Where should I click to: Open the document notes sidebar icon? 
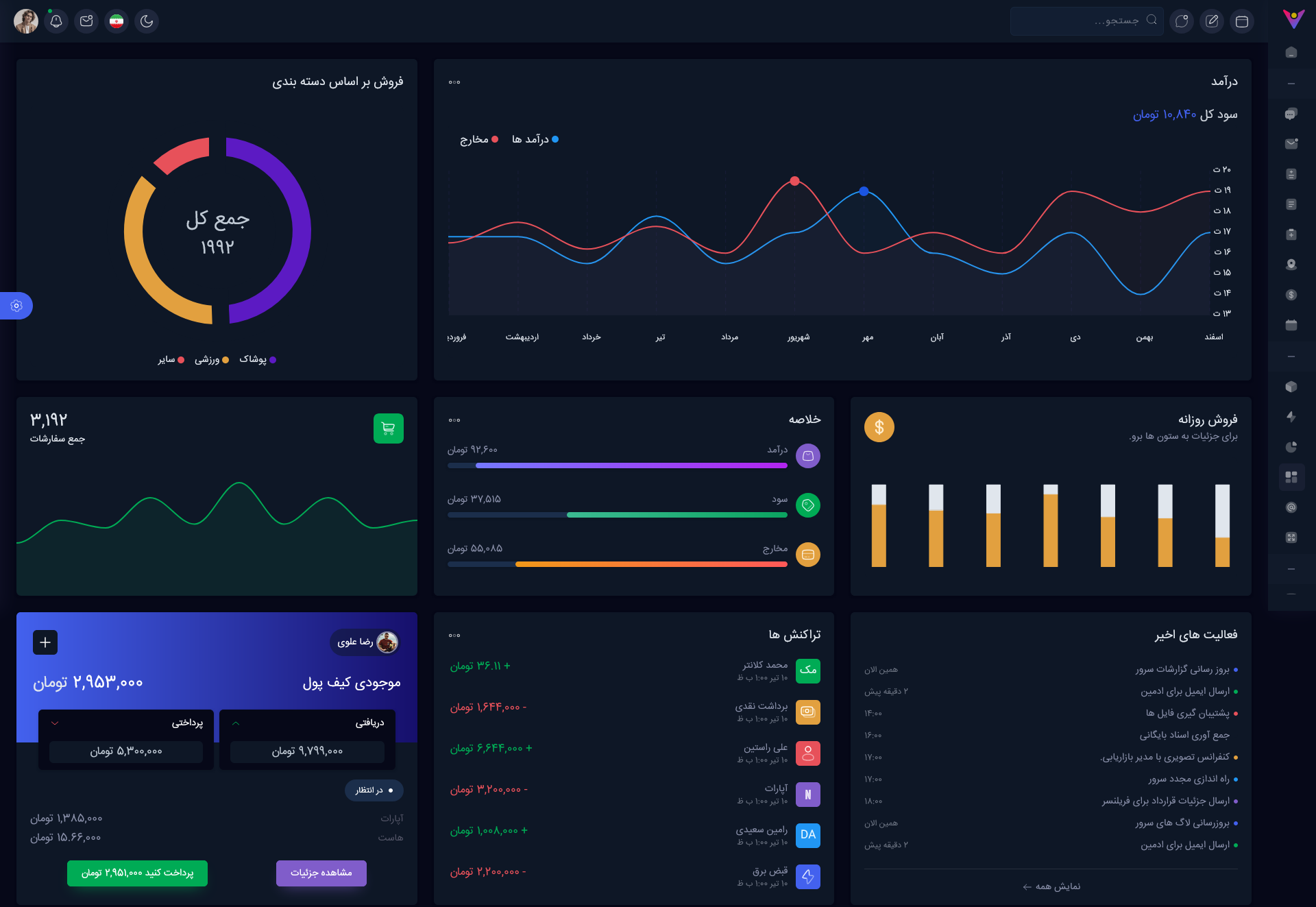click(x=1291, y=204)
